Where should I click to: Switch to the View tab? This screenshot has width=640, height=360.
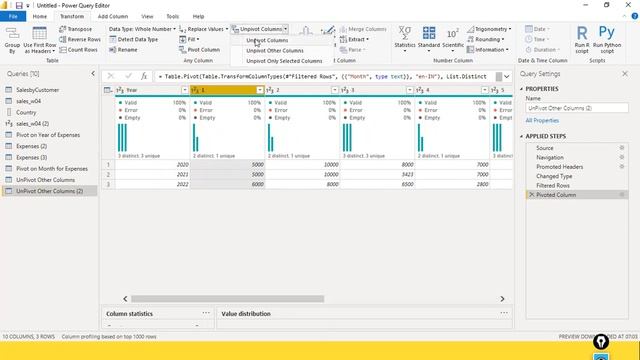tap(147, 16)
